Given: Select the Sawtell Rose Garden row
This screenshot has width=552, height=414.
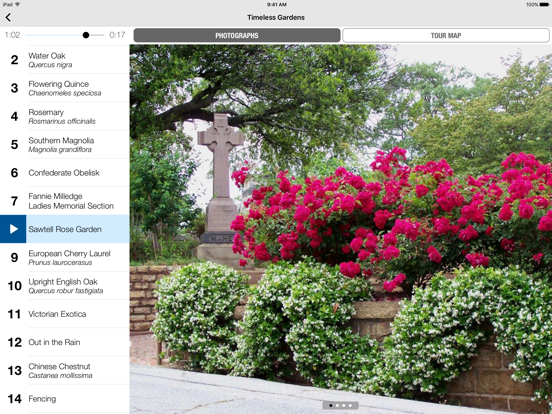Looking at the screenshot, I should pos(65,229).
